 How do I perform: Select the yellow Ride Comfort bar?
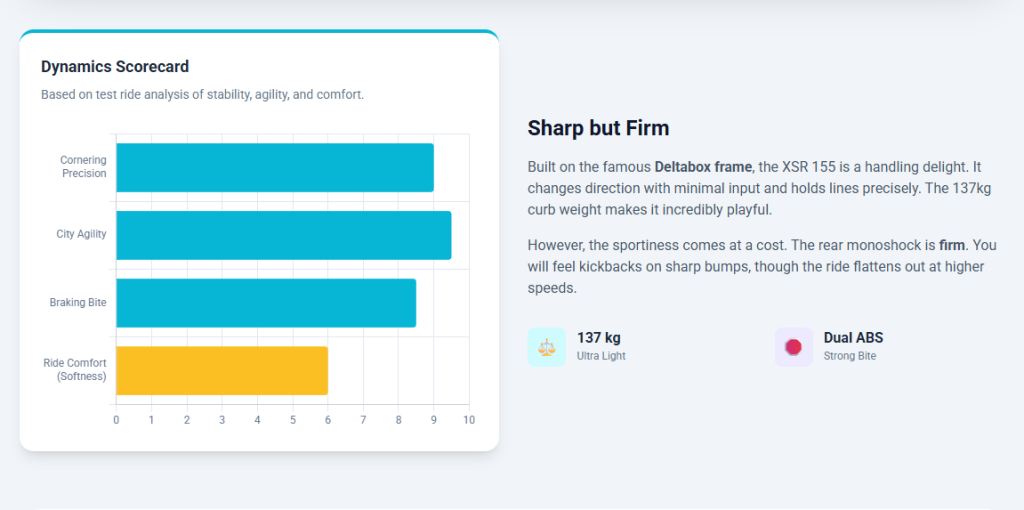pyautogui.click(x=222, y=370)
